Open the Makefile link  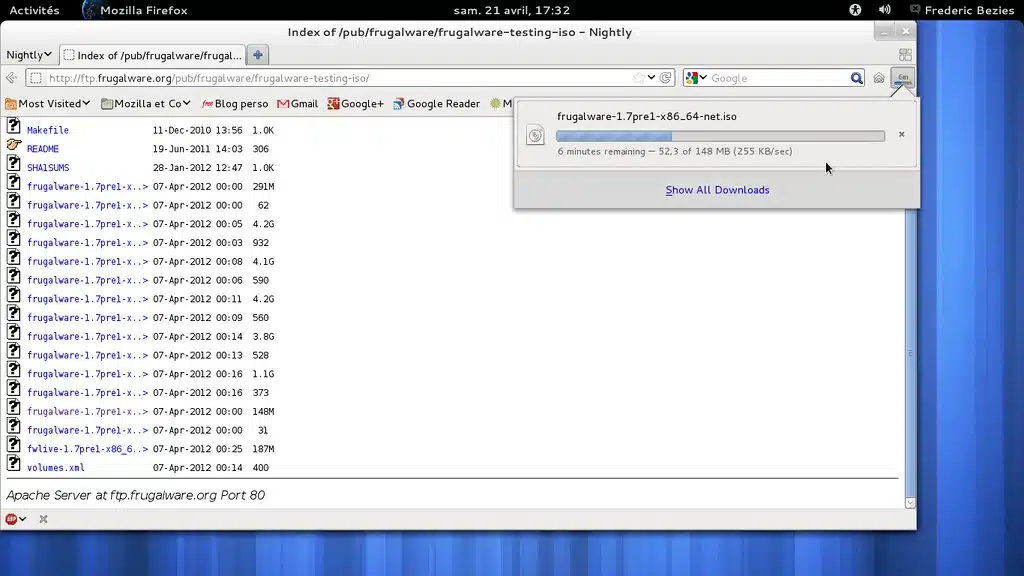48,130
